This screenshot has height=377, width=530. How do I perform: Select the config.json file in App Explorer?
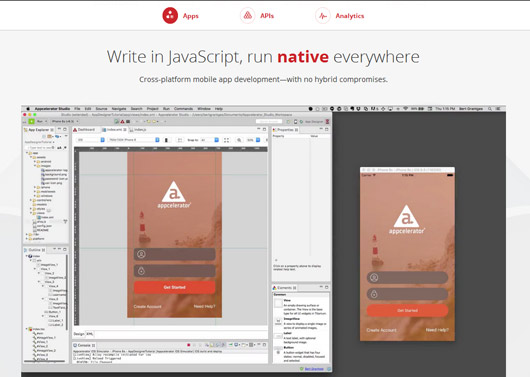click(x=42, y=226)
